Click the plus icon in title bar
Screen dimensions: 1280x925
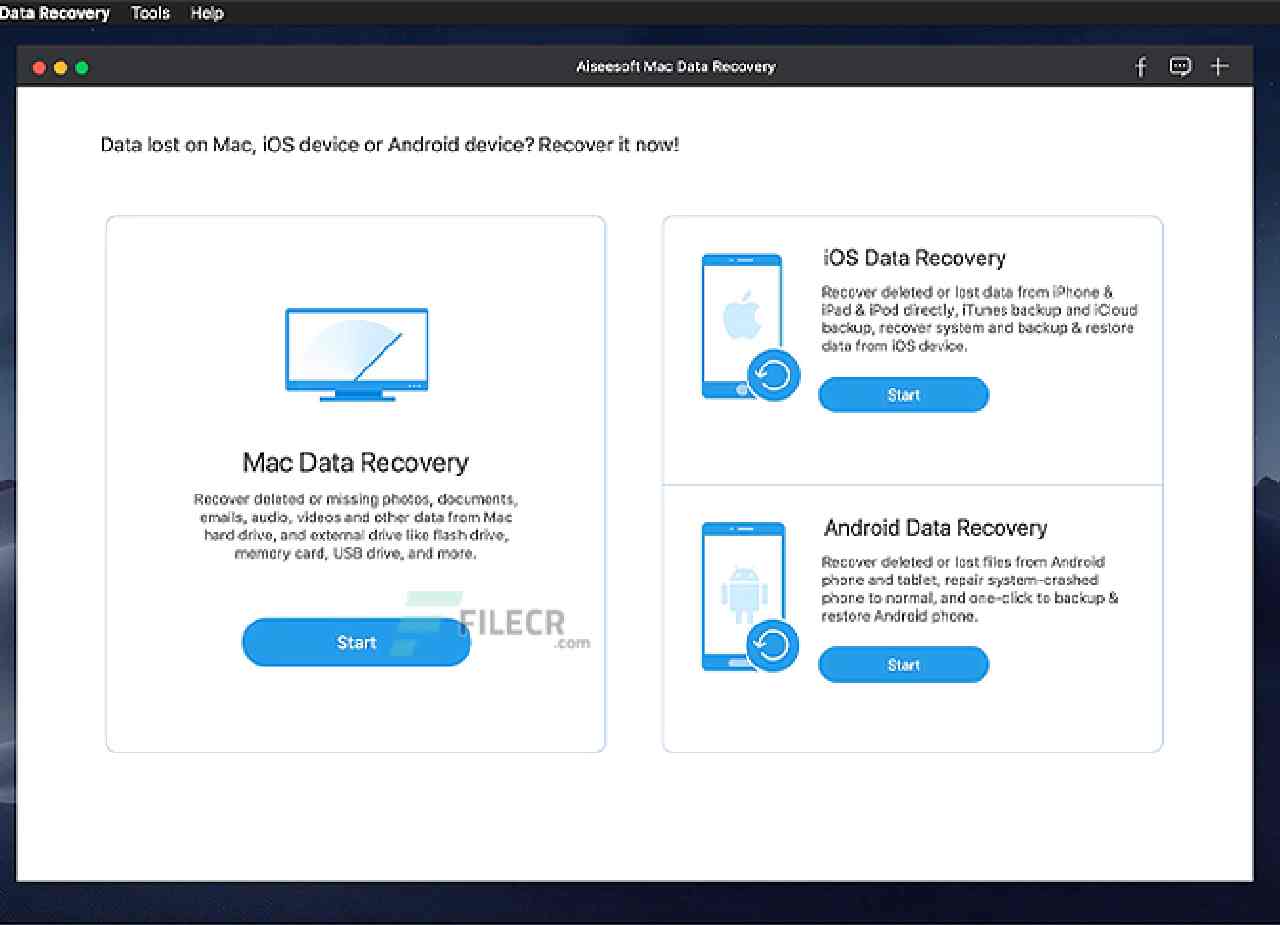(x=1219, y=67)
